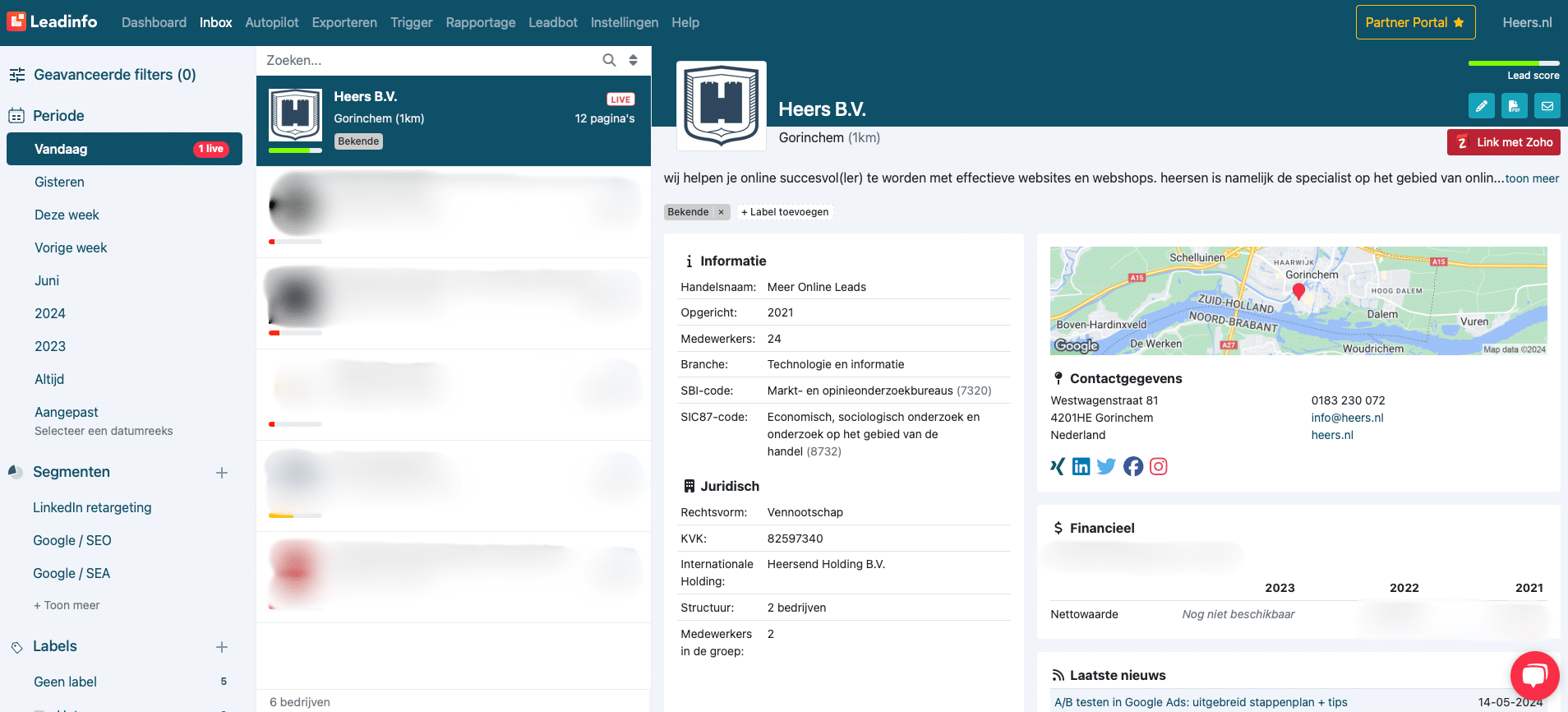Select Heers B.V. in the company list
Screen dimensions: 1568x712
click(454, 121)
